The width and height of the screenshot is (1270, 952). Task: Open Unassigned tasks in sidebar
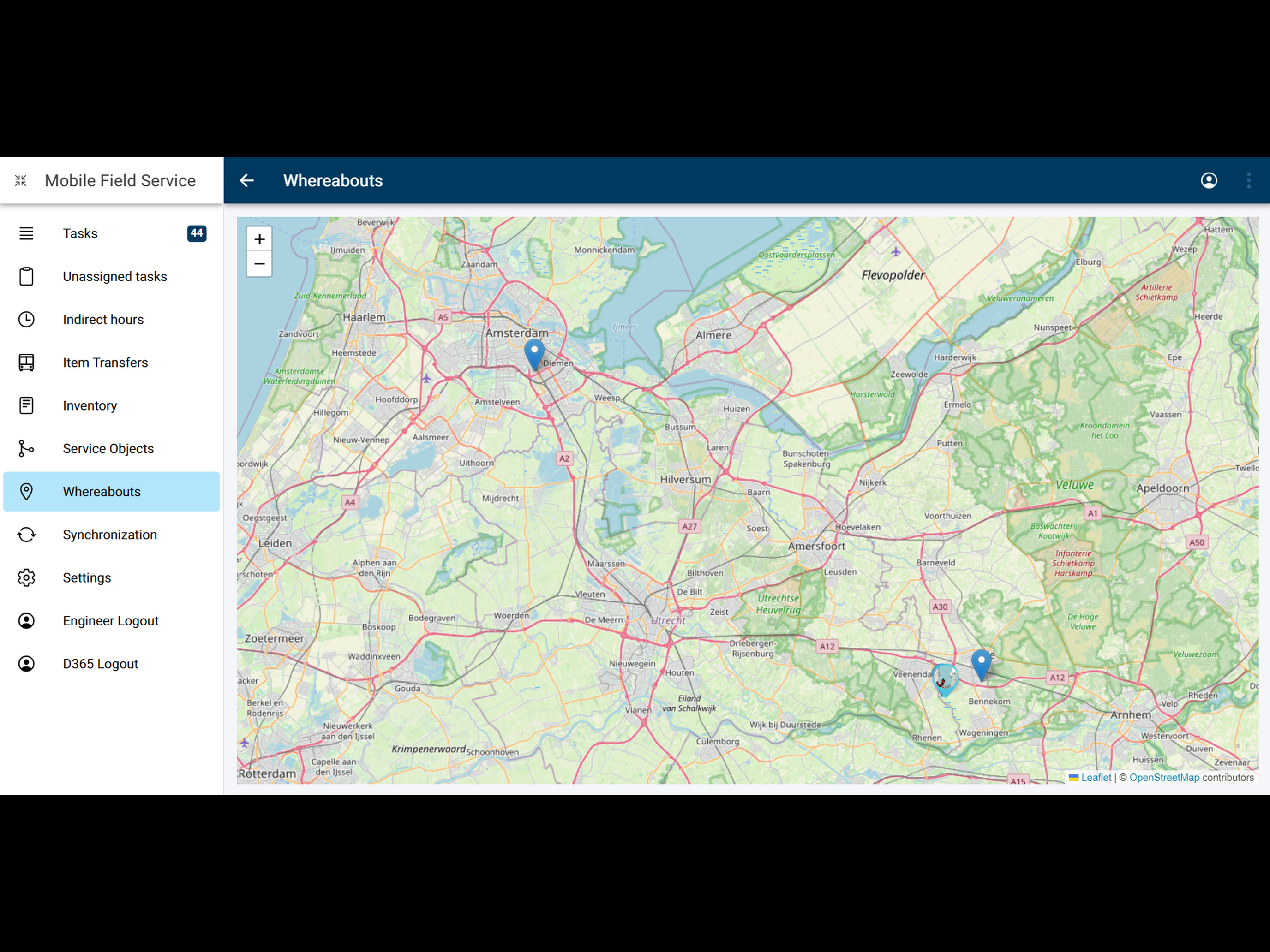point(111,277)
